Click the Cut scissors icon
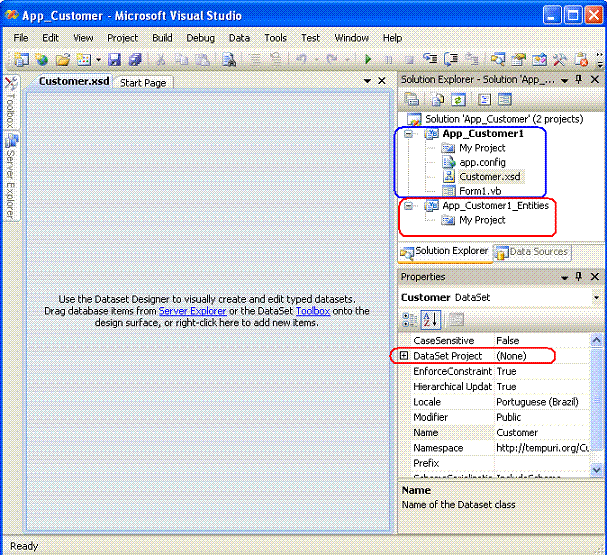The height and width of the screenshot is (555, 607). [x=160, y=60]
